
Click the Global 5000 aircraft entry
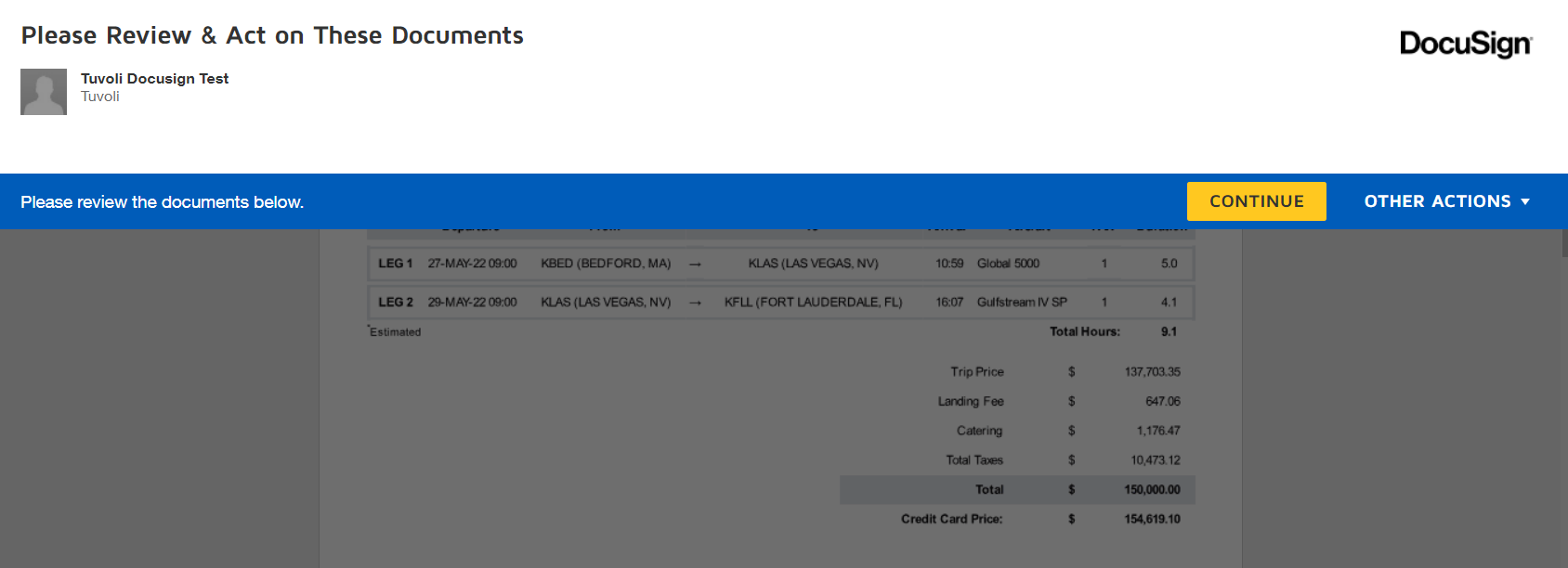click(1008, 264)
